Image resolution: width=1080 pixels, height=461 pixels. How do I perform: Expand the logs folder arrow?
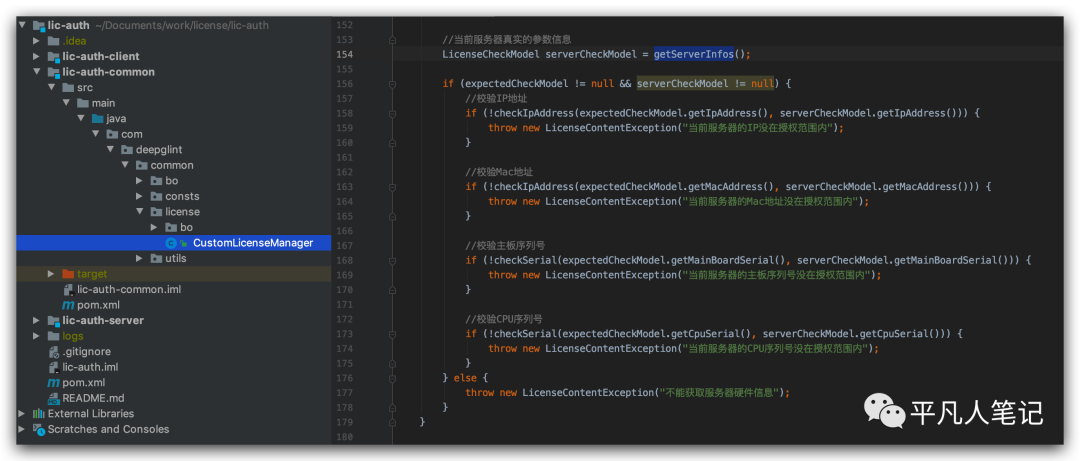pyautogui.click(x=37, y=336)
